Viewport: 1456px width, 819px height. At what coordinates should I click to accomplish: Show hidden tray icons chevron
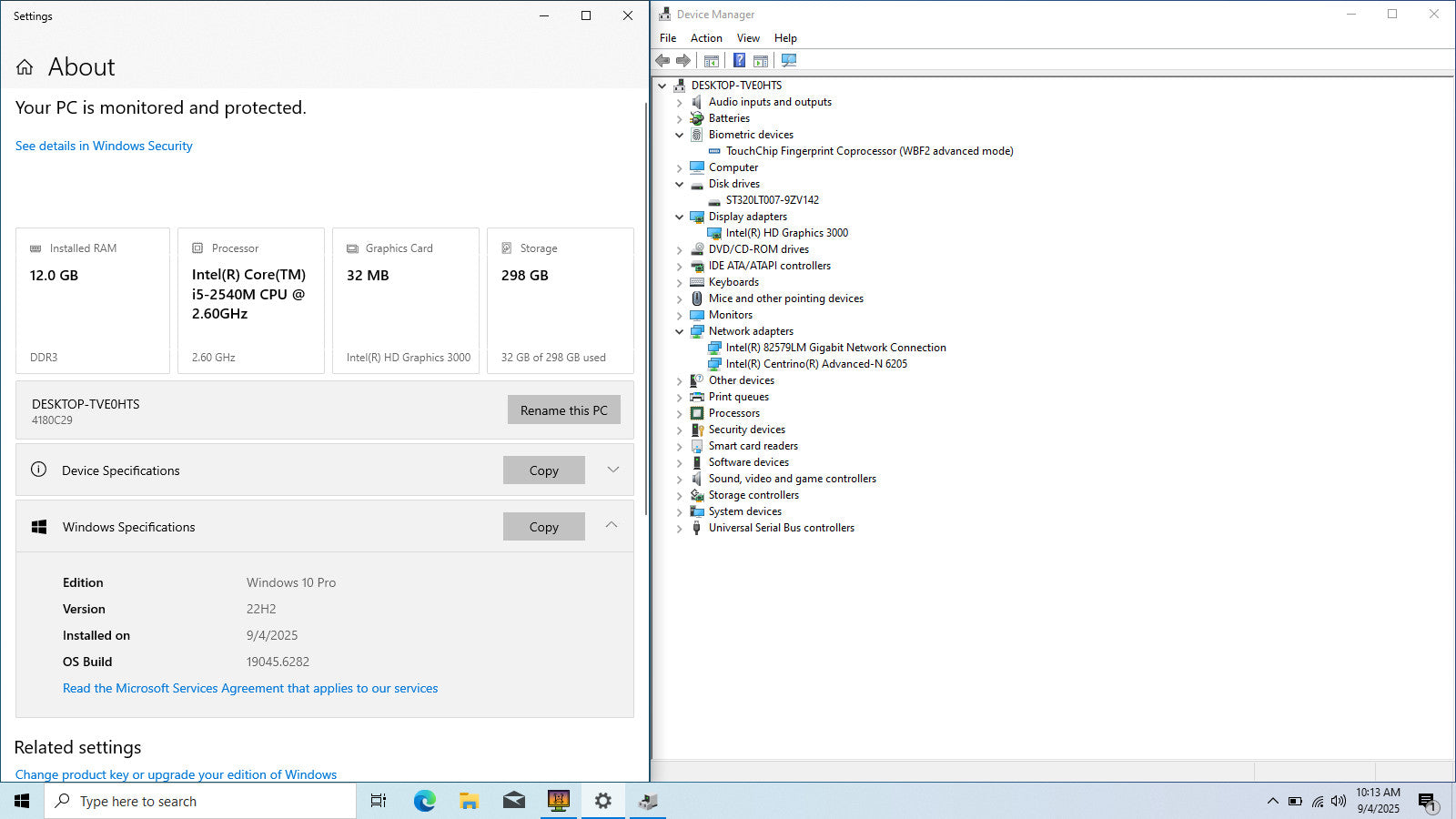(x=1272, y=802)
